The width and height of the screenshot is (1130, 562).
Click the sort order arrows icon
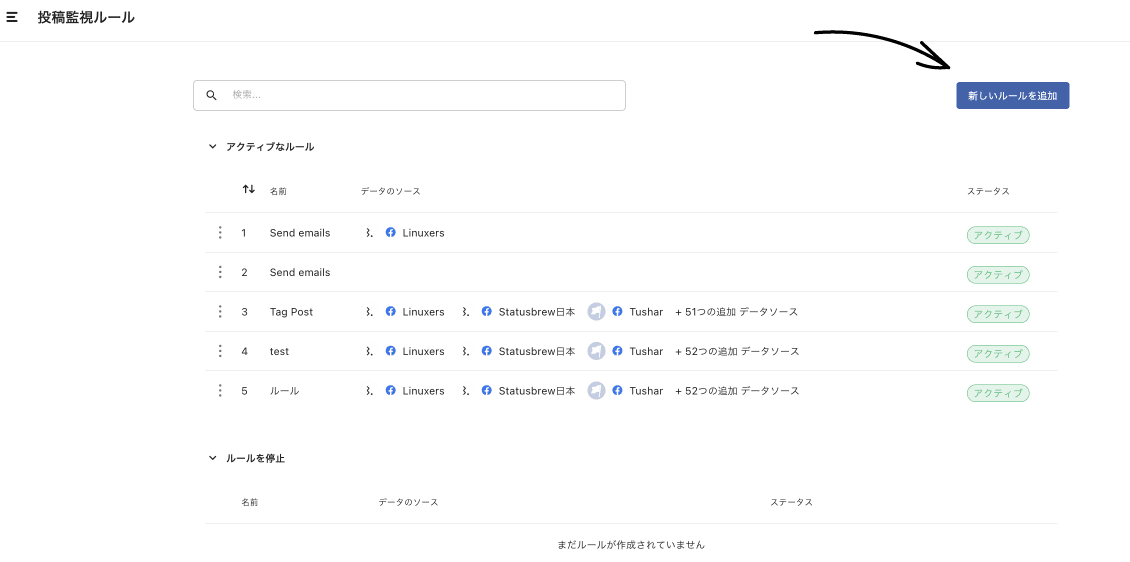click(249, 189)
